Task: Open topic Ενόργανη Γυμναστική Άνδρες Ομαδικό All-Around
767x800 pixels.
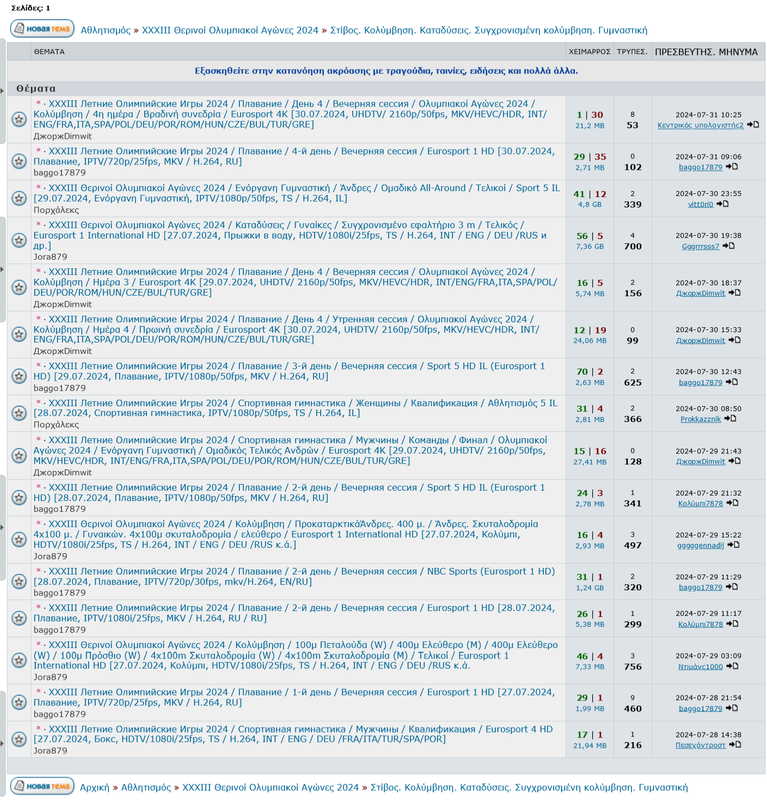Action: click(x=296, y=193)
